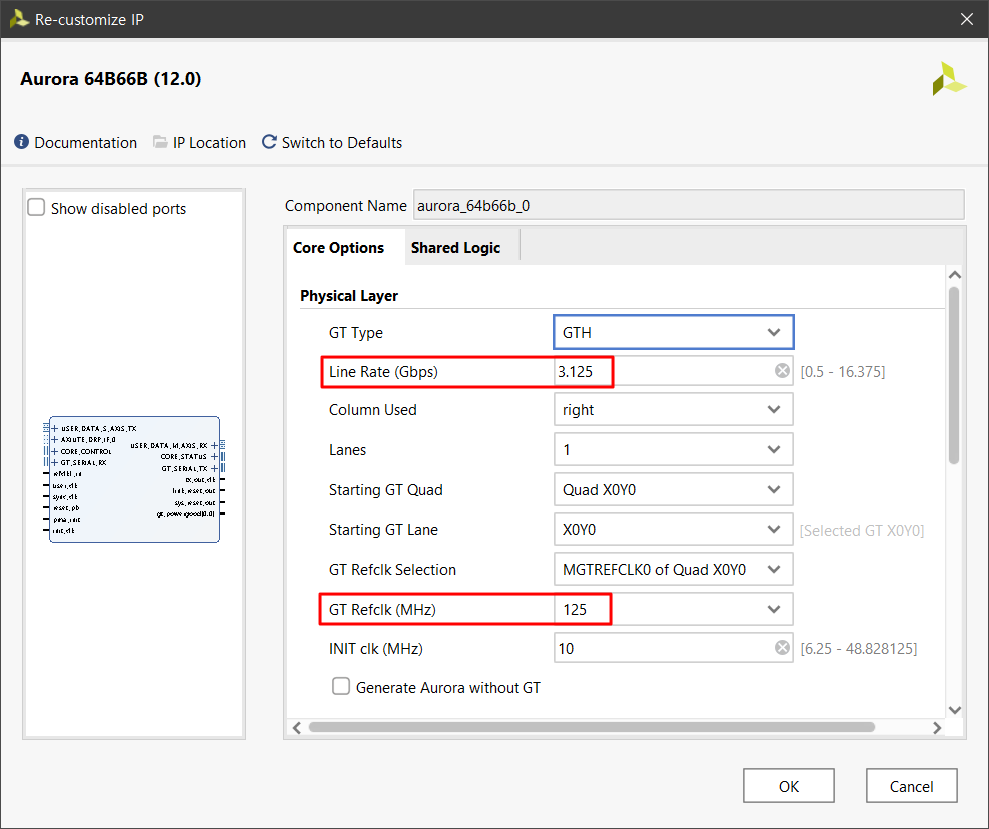This screenshot has height=829, width=989.
Task: Click the Column Used label
Action: coord(373,409)
